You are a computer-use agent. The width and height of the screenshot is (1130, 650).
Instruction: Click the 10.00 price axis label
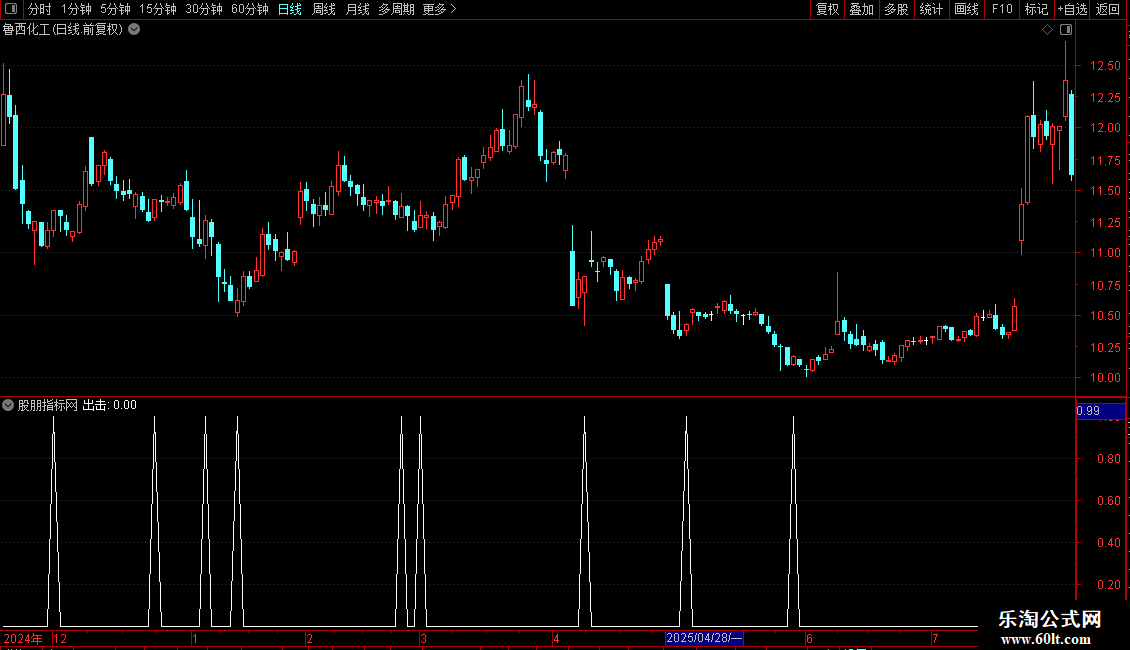click(x=1105, y=378)
